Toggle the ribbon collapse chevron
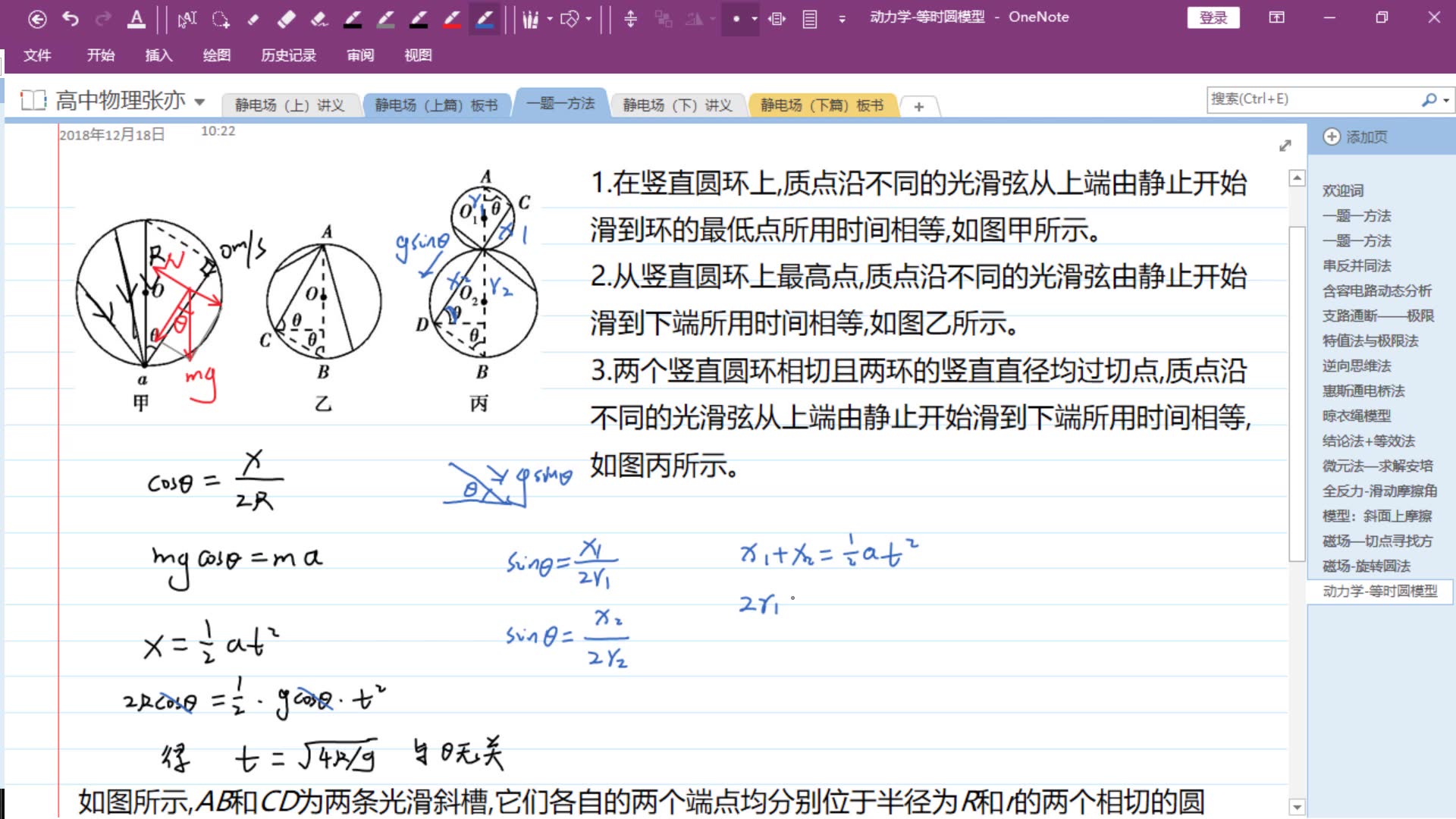This screenshot has height=819, width=1456. (842, 20)
